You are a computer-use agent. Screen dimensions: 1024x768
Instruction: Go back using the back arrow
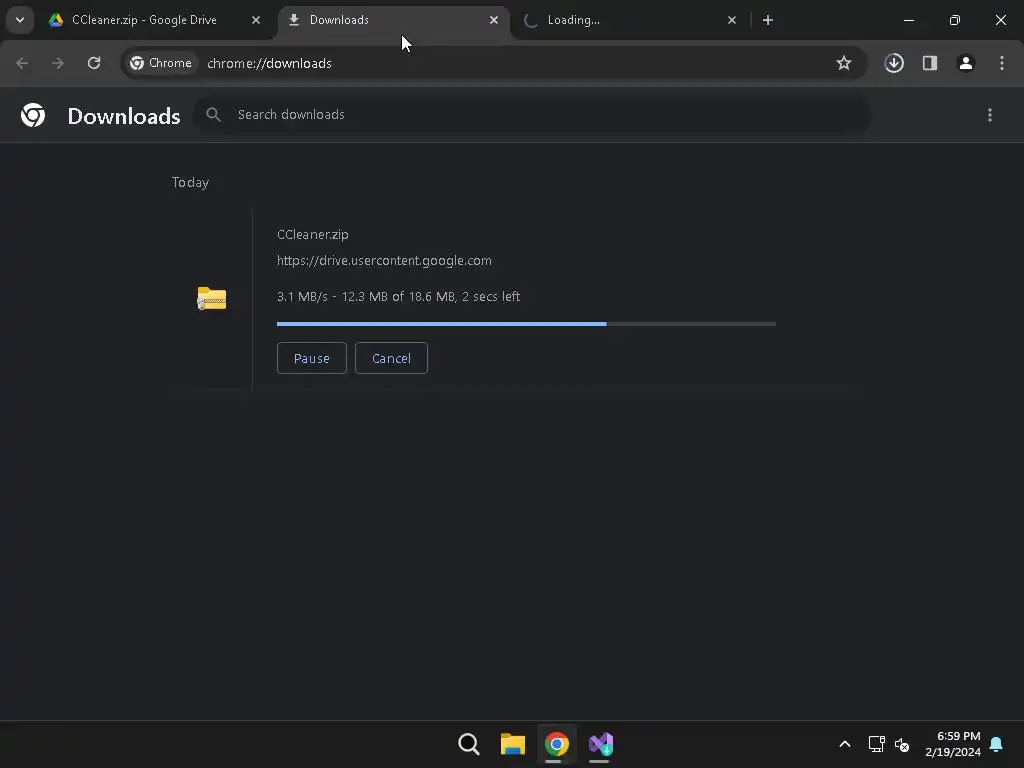pyautogui.click(x=22, y=63)
